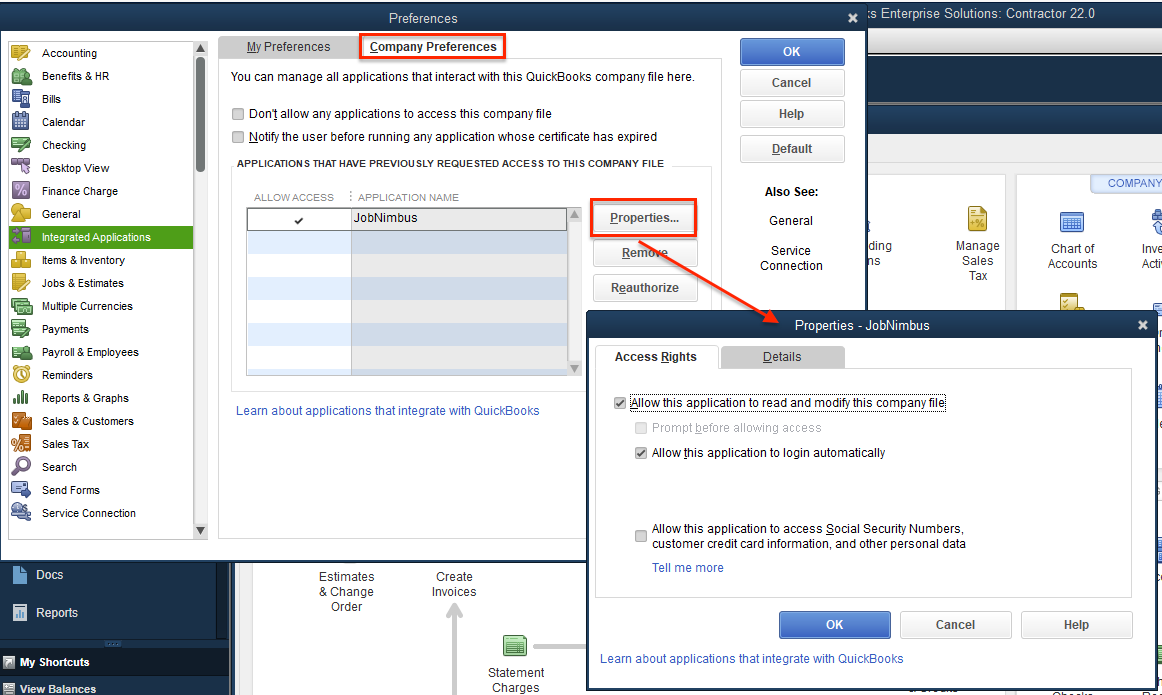Switch to the My Preferences tab
Screen dimensions: 1162x695
(289, 46)
